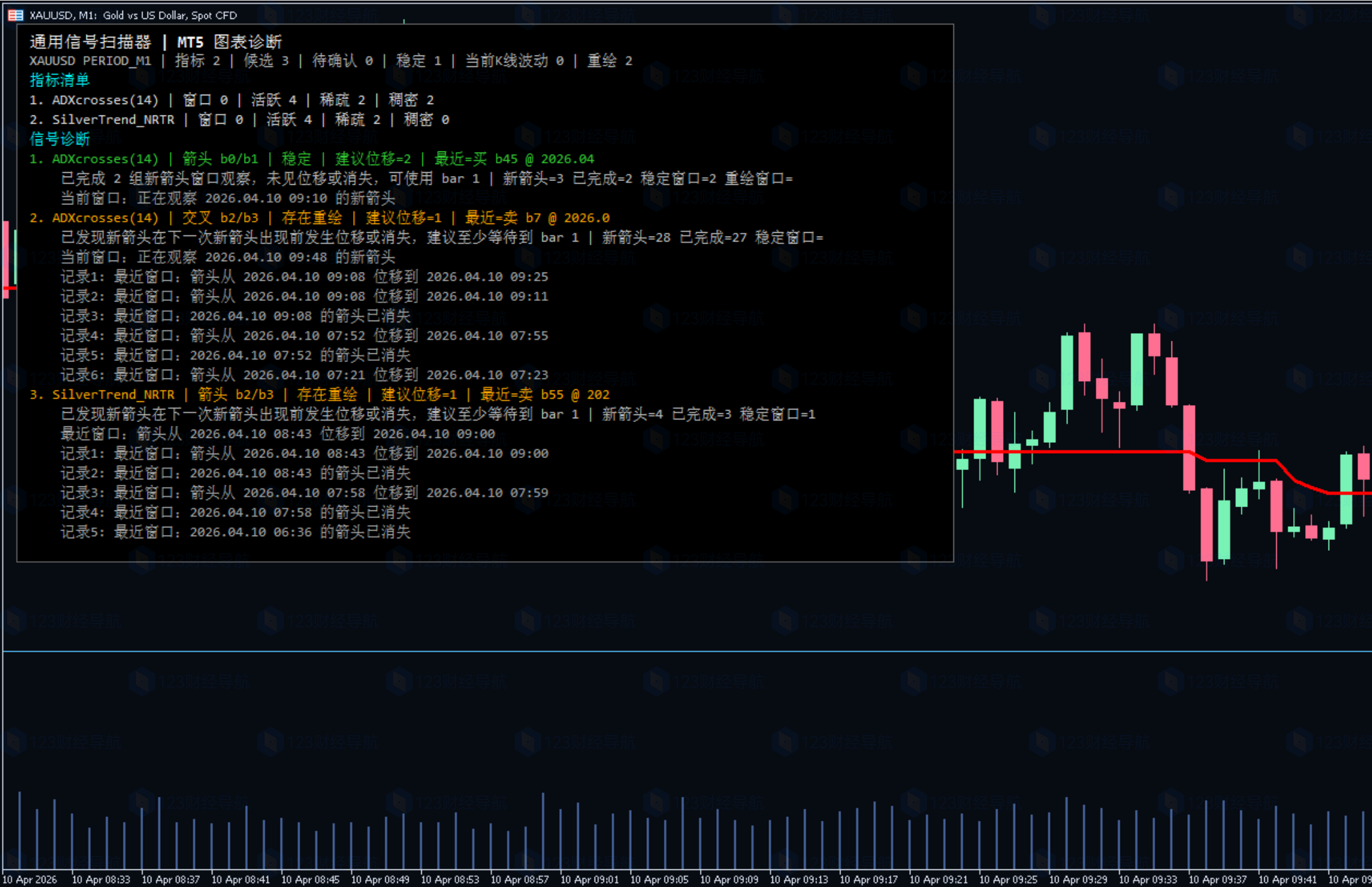The image size is (1372, 887).
Task: Click the line '最近窗口: 箭头从 2026.04.10 08:43'
Action: pyautogui.click(x=278, y=434)
